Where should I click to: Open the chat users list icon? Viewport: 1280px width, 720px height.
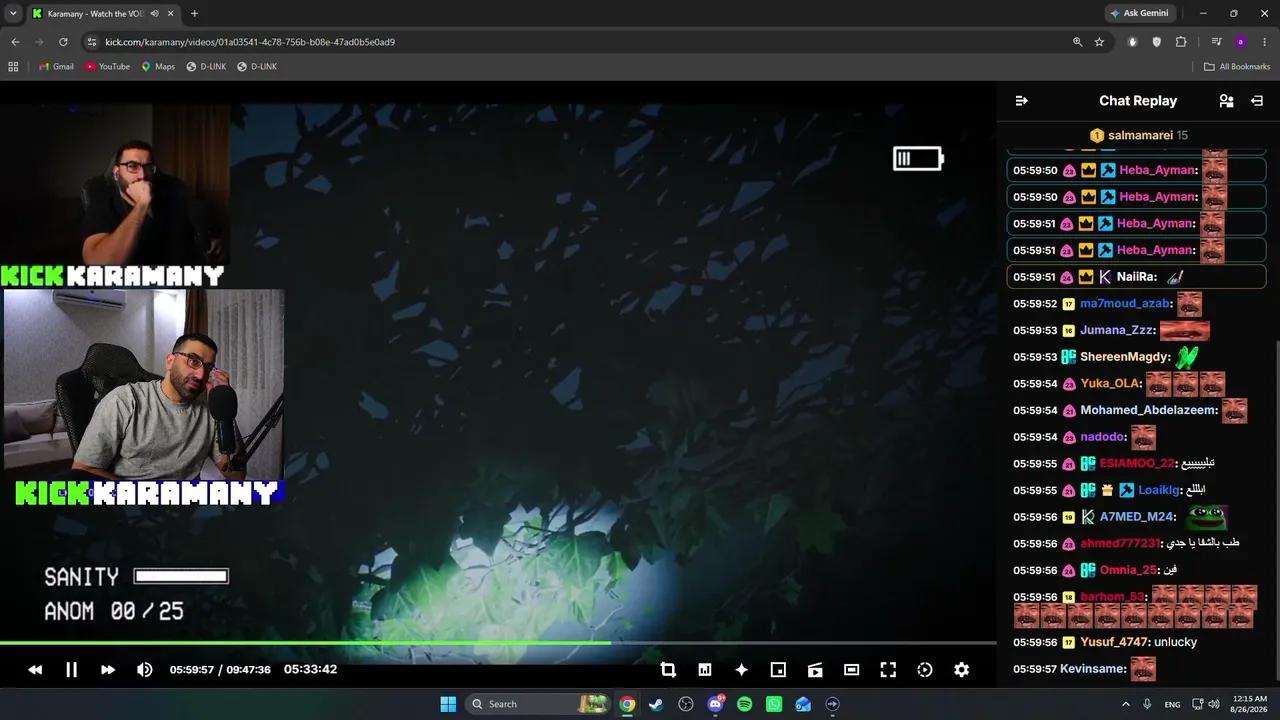coord(1226,101)
